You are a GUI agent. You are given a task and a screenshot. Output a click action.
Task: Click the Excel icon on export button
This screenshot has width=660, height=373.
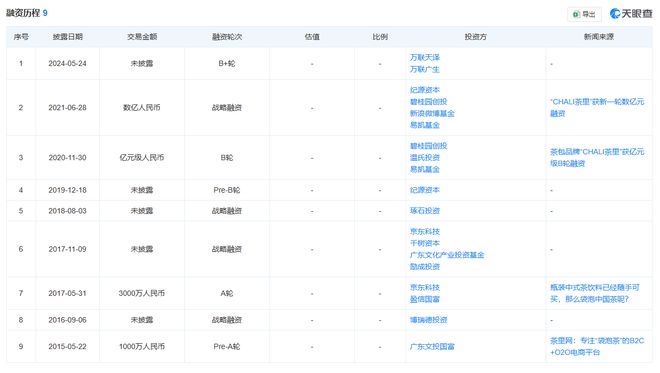[x=576, y=14]
